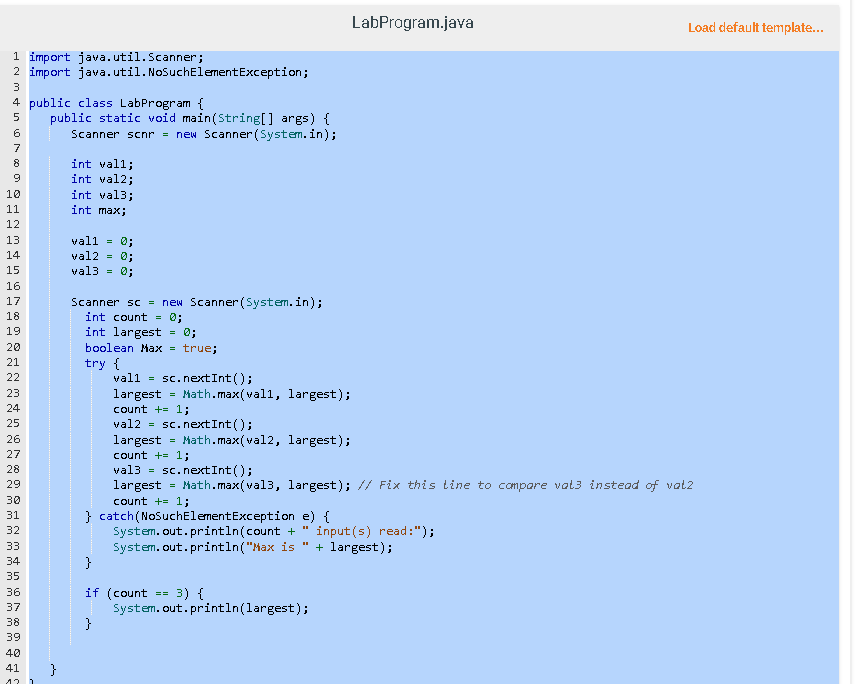Click line number 1
The height and width of the screenshot is (684, 861).
(x=16, y=56)
